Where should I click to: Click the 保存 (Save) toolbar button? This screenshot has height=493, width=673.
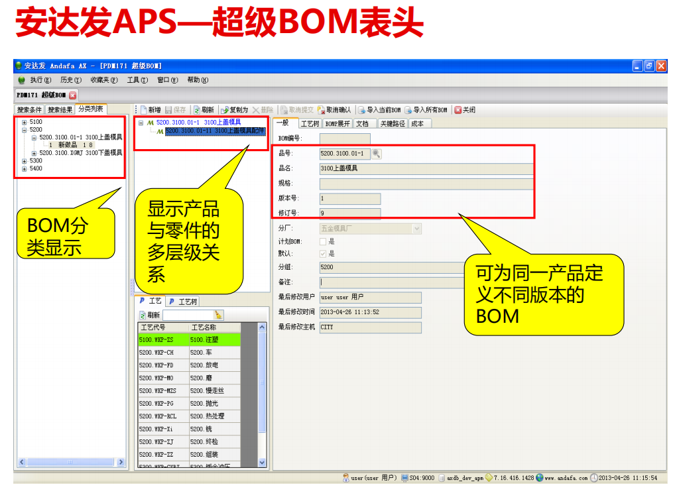pyautogui.click(x=176, y=110)
